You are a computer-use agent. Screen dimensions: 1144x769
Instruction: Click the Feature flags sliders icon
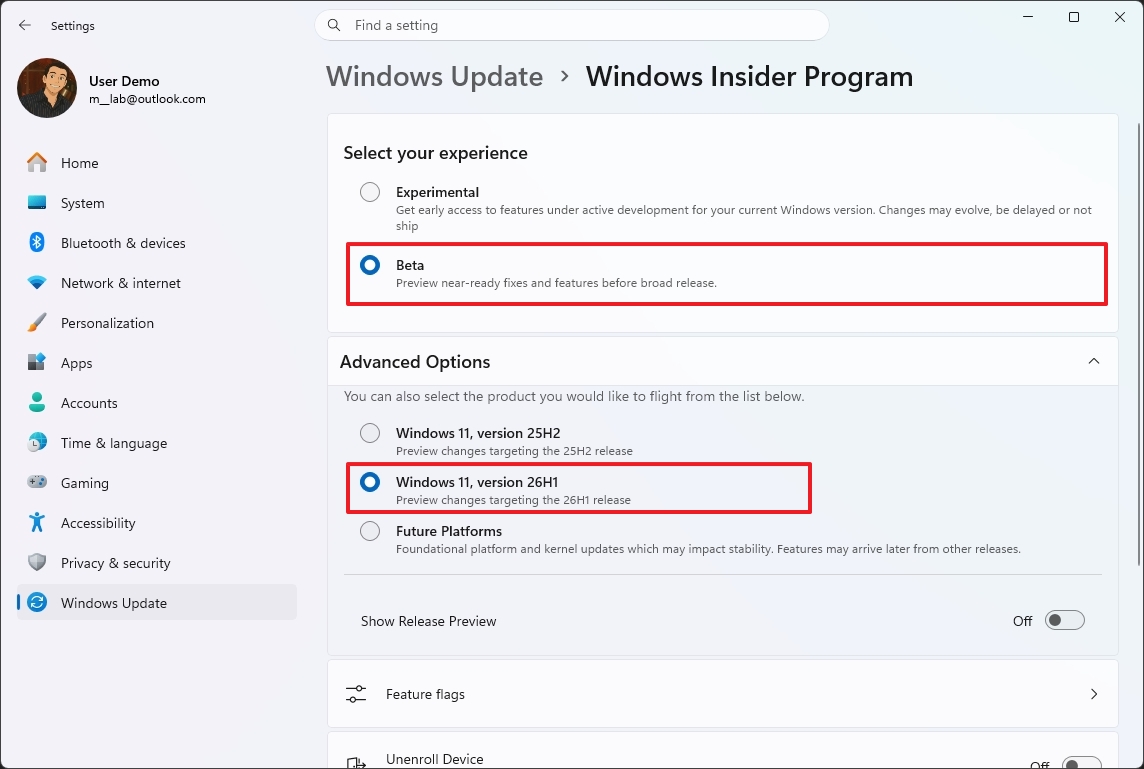coord(356,694)
